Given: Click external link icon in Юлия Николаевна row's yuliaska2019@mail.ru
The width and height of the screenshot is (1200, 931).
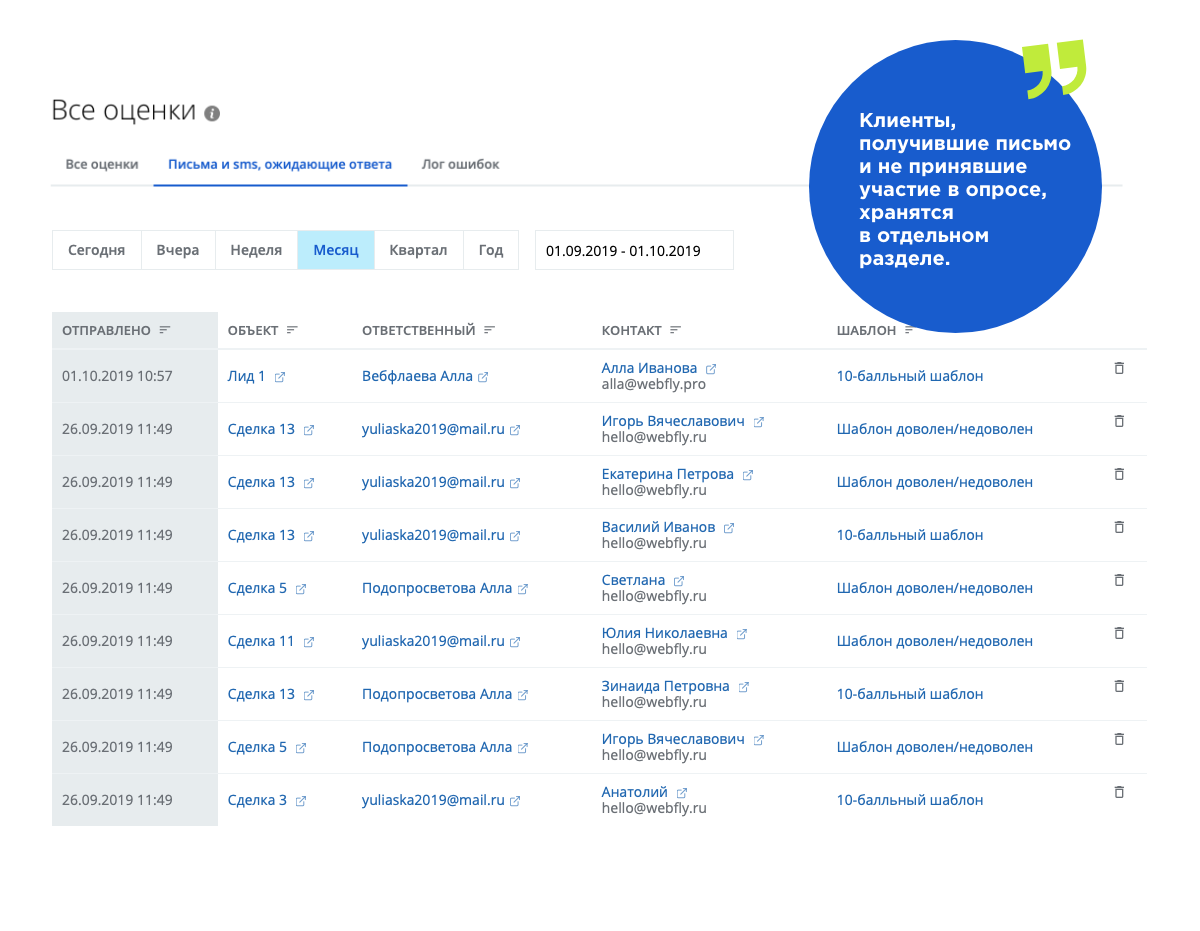Looking at the screenshot, I should tap(515, 642).
